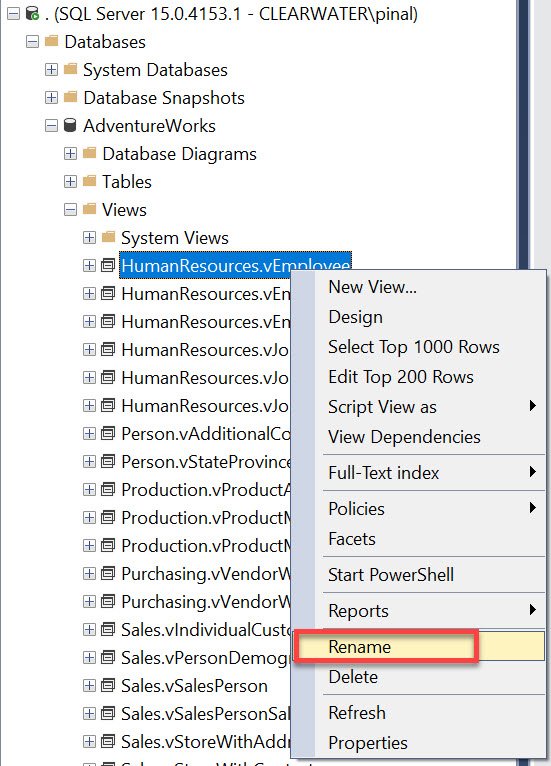This screenshot has width=551, height=766.
Task: Expand the System Databases node
Action: point(51,69)
